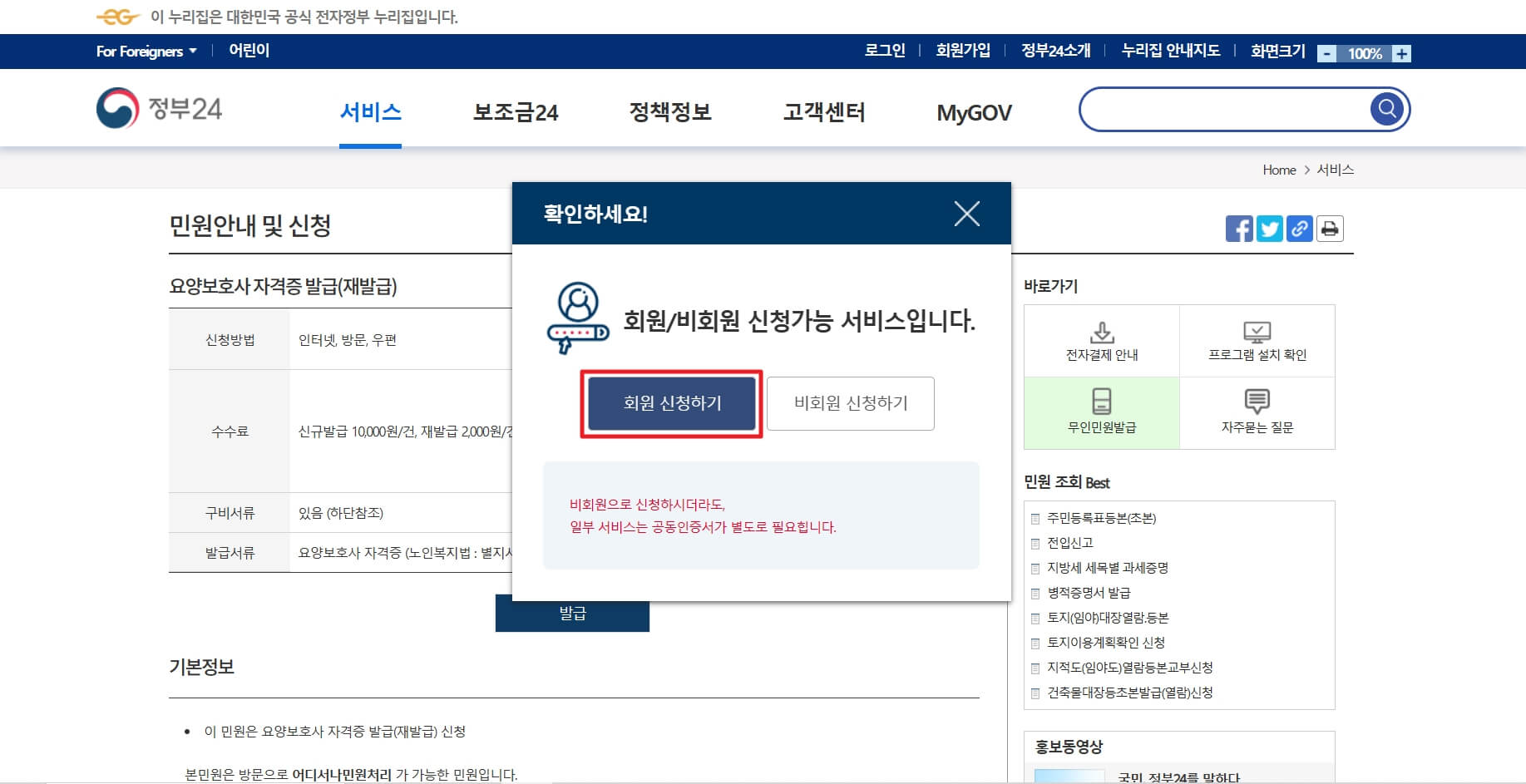The height and width of the screenshot is (784, 1526).
Task: Click the 회원 신청하기 button
Action: click(x=671, y=403)
